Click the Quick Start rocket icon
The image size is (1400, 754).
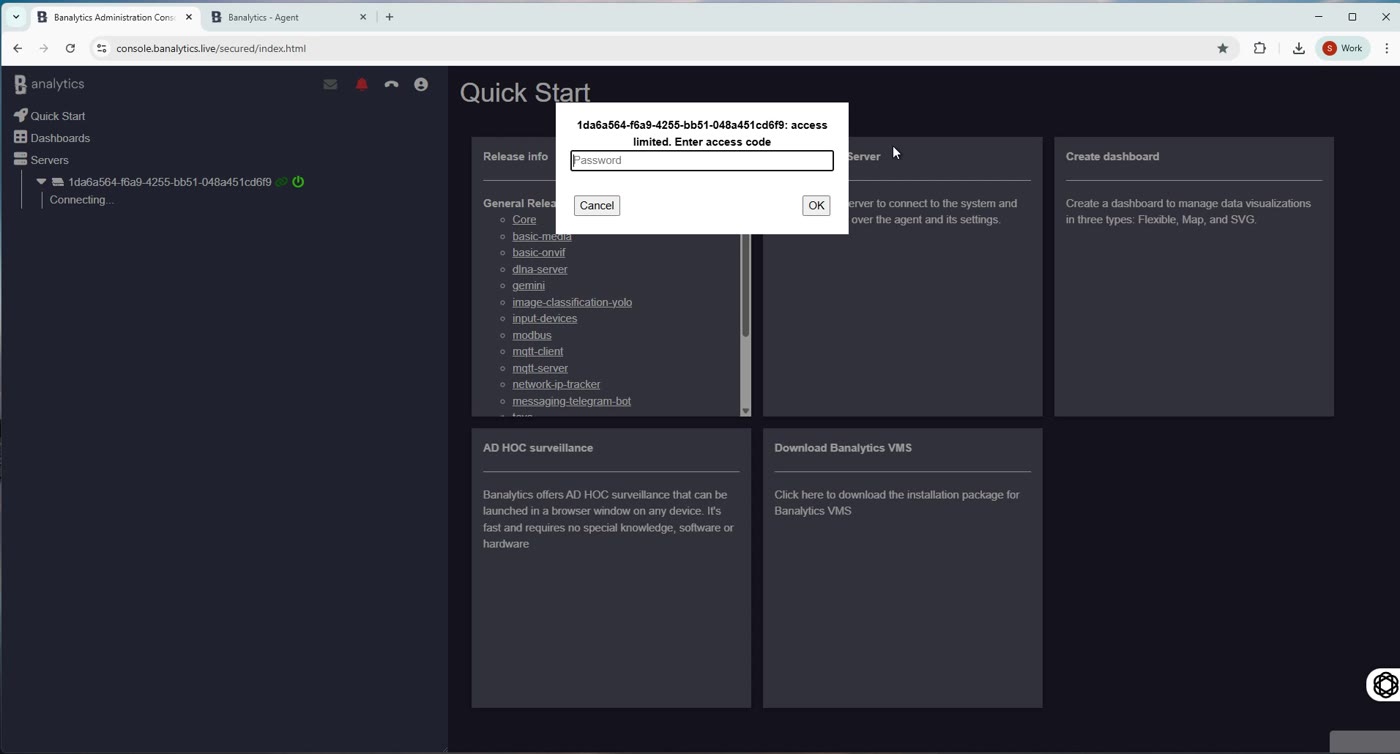tap(20, 116)
